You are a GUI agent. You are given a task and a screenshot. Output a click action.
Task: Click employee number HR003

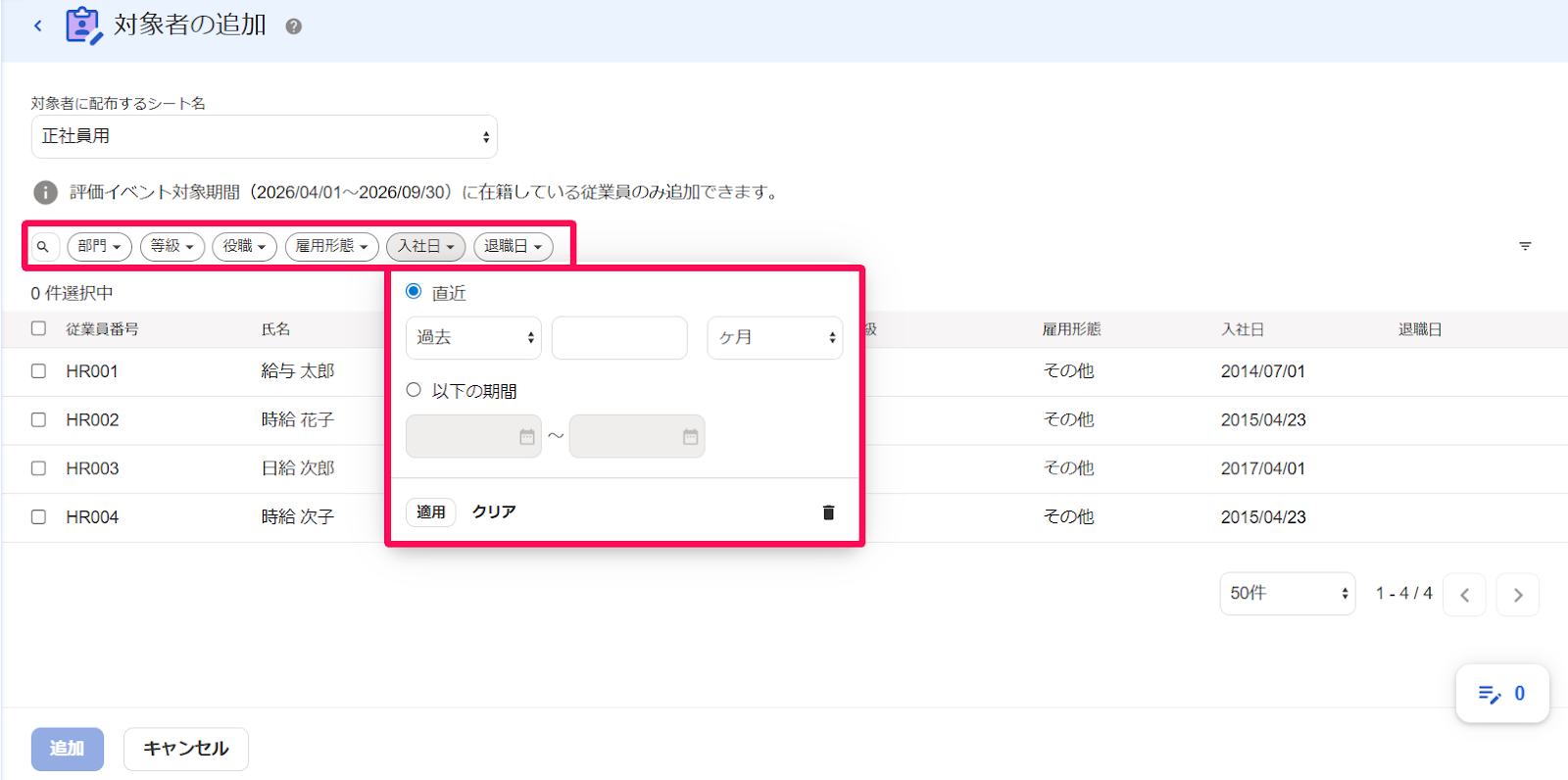click(92, 468)
